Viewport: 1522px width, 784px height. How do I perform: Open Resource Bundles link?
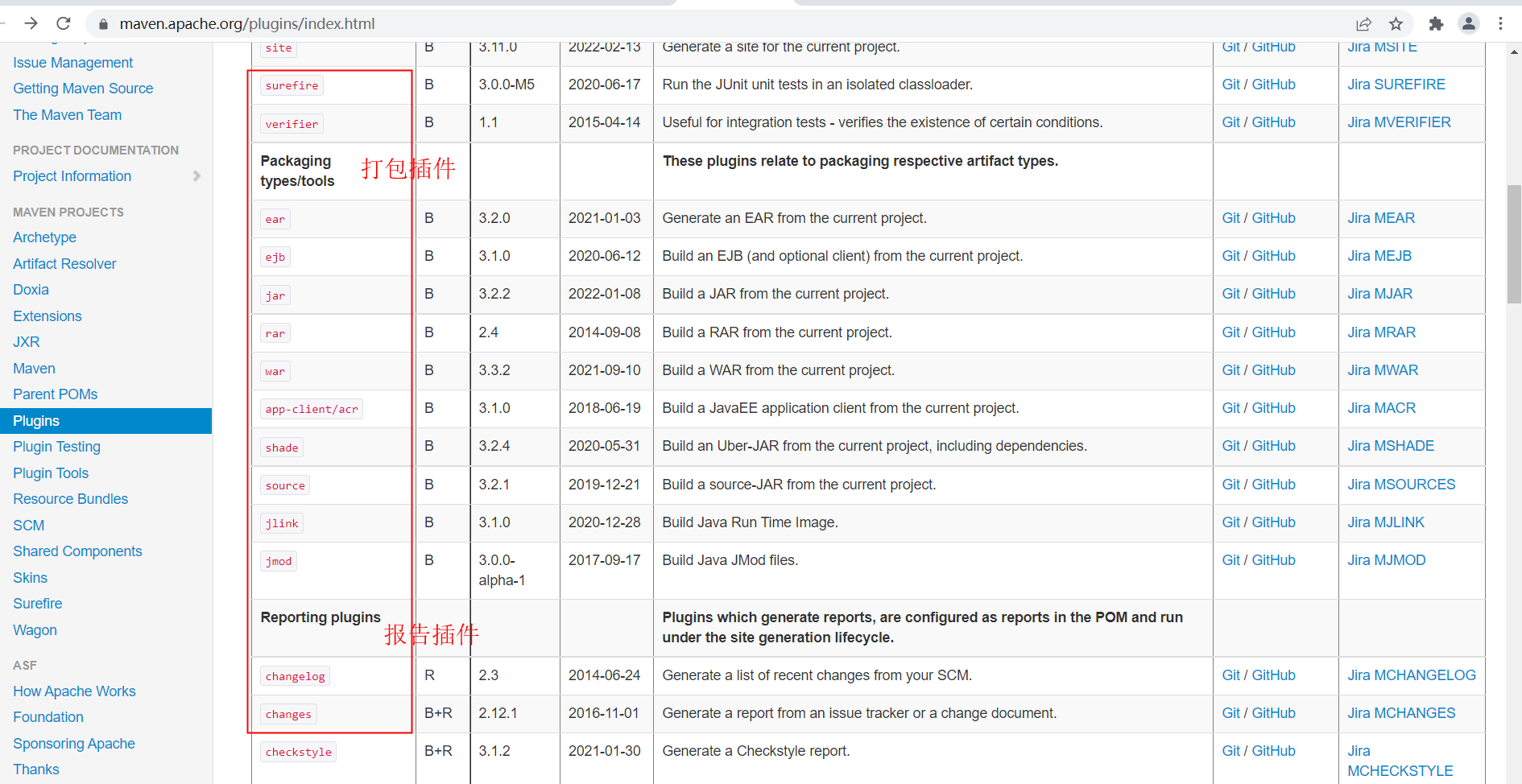point(70,499)
